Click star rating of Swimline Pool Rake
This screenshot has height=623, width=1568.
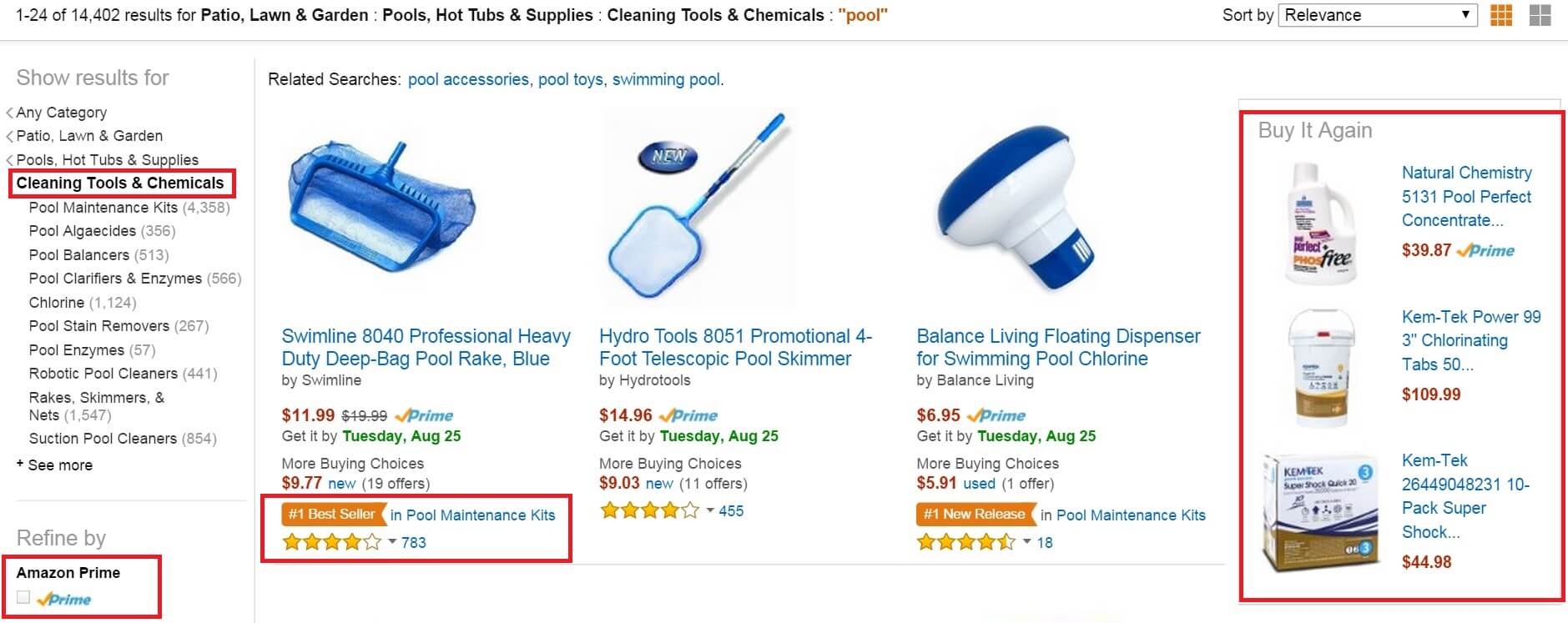click(x=332, y=543)
